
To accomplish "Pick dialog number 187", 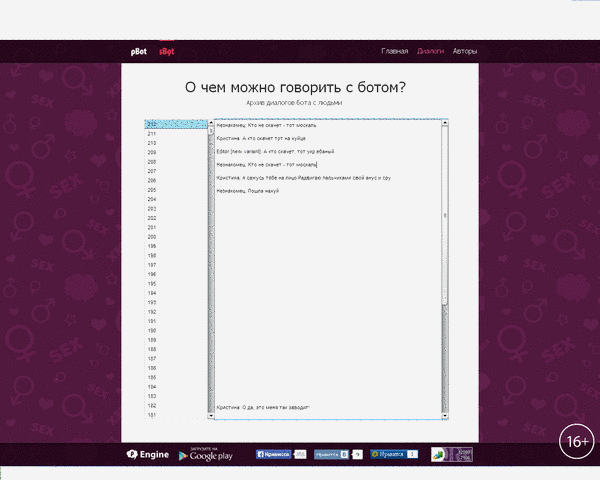I will click(x=176, y=359).
